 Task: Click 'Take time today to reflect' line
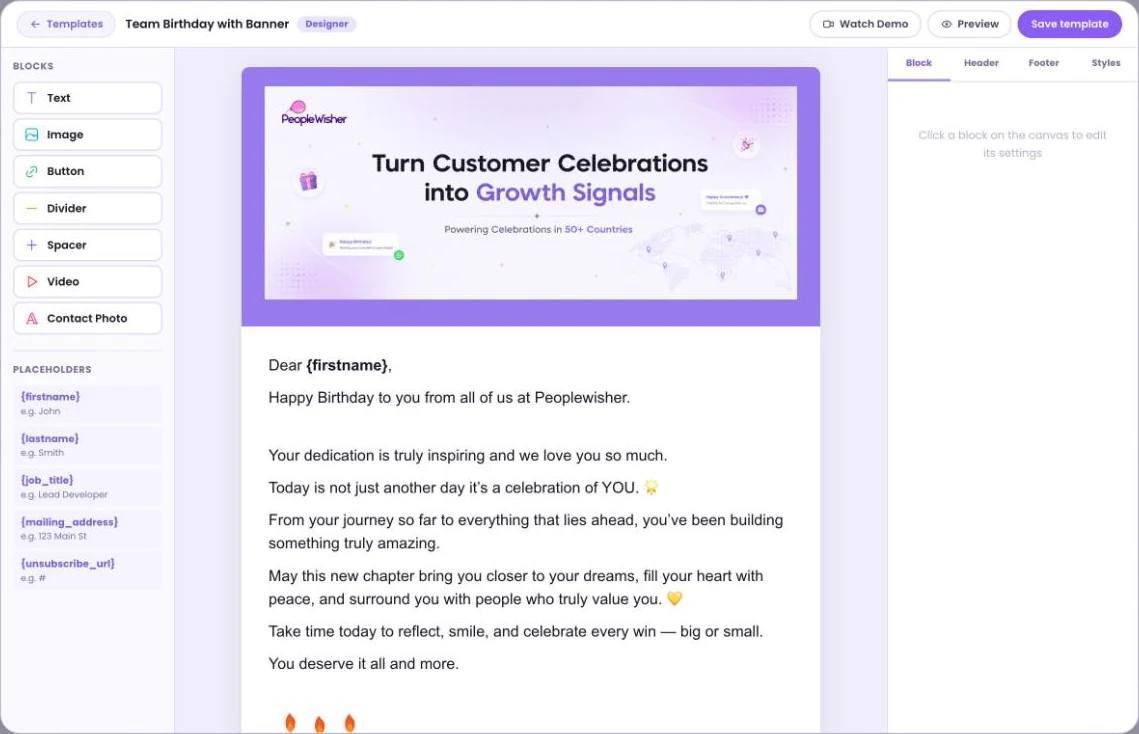point(515,632)
